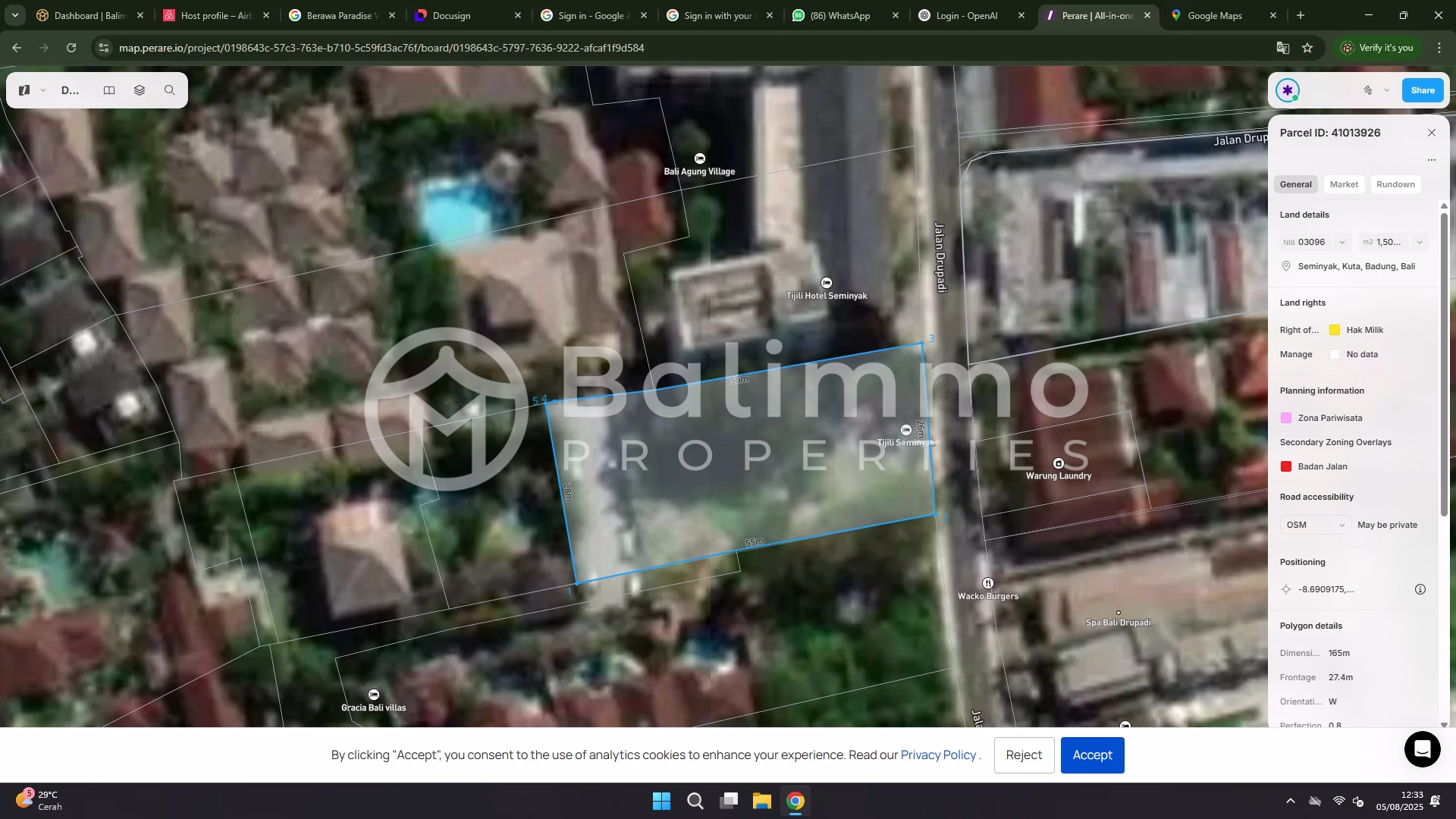
Task: Open the Privacy Policy link
Action: click(x=938, y=755)
